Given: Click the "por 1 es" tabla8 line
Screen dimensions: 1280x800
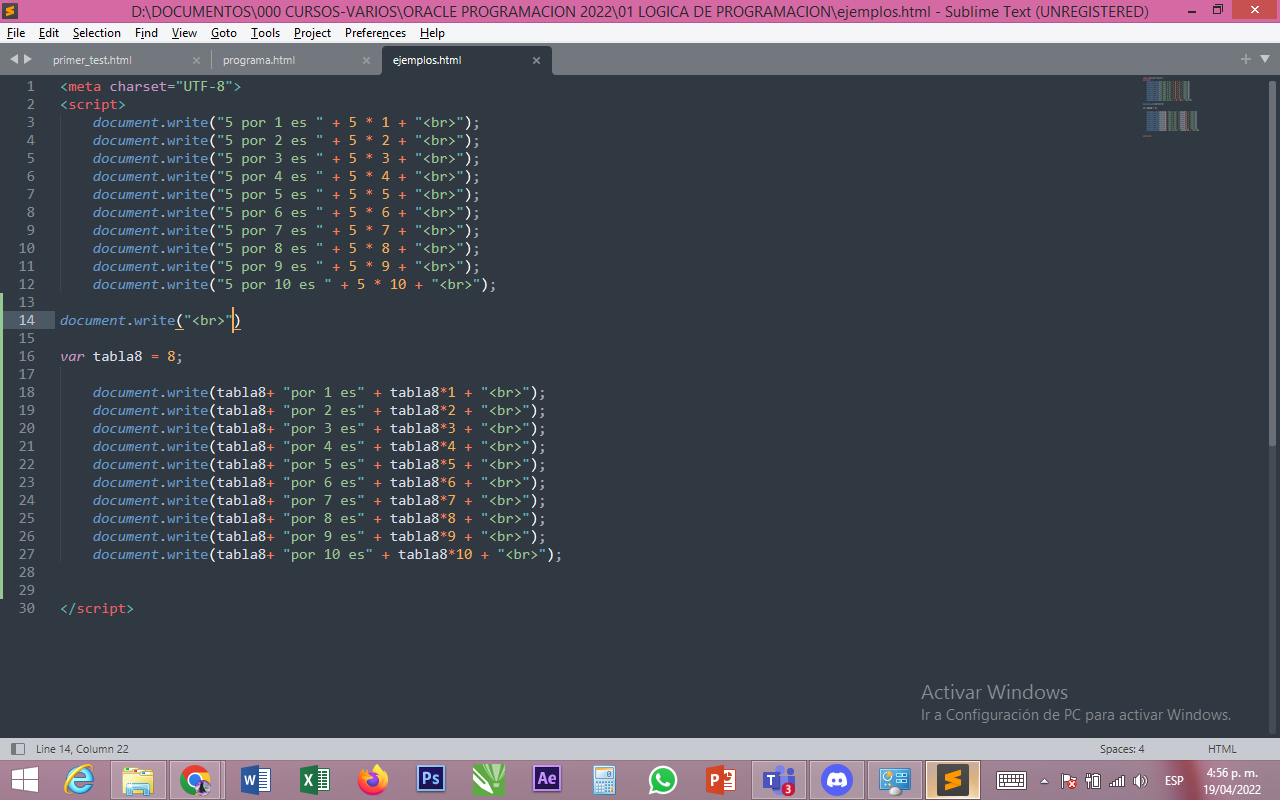Looking at the screenshot, I should 319,392.
